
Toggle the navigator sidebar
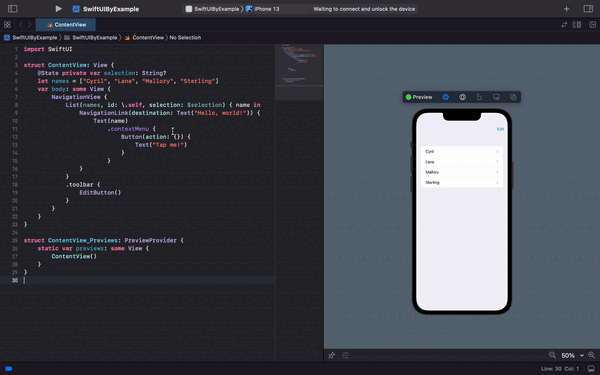(x=13, y=8)
